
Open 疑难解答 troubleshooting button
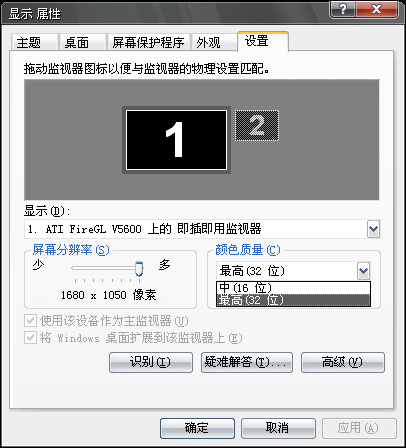point(247,362)
